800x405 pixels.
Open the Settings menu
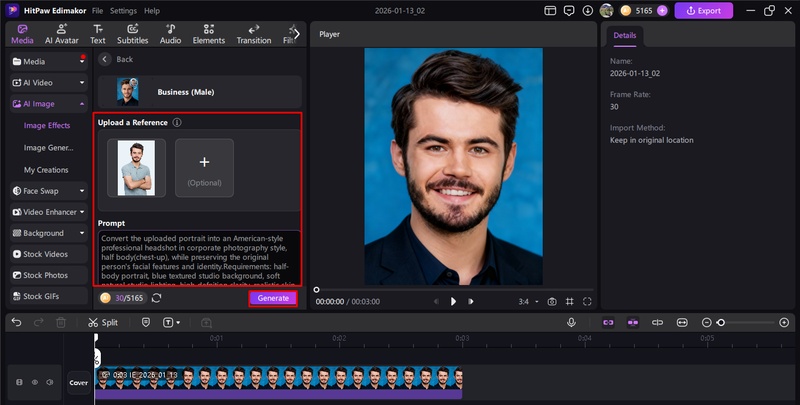(x=123, y=11)
